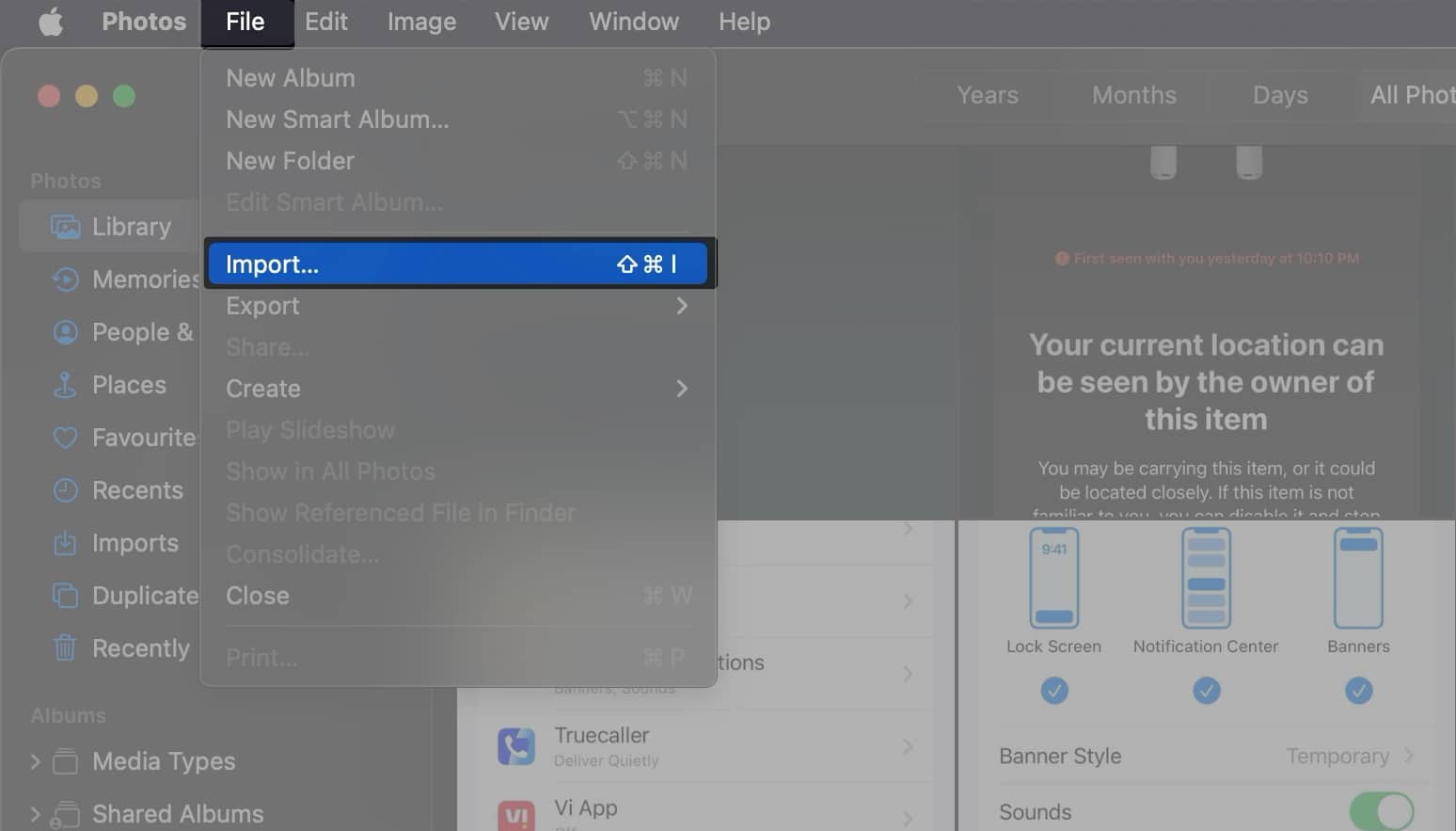Switch to the Years tab
This screenshot has width=1456, height=831.
pos(988,95)
